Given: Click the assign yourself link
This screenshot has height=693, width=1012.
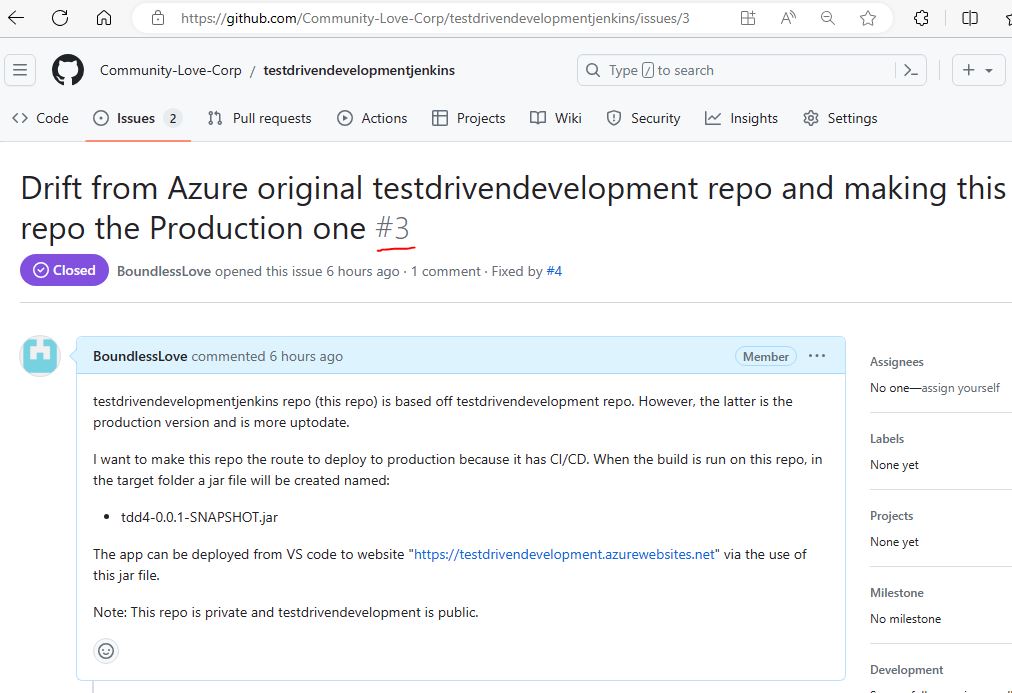Looking at the screenshot, I should point(960,388).
